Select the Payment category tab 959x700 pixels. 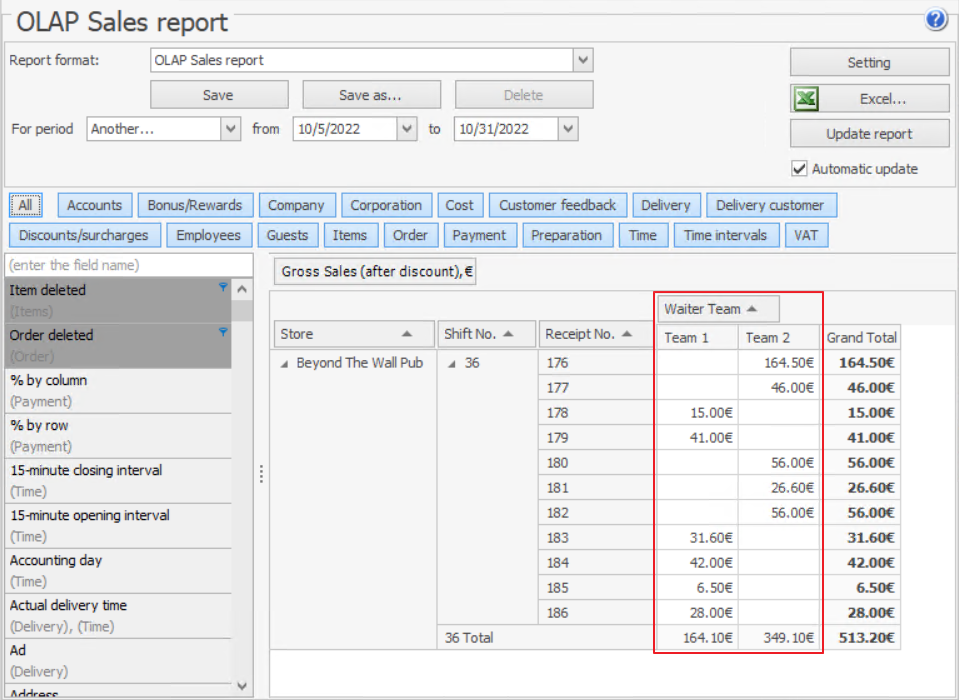coord(479,235)
